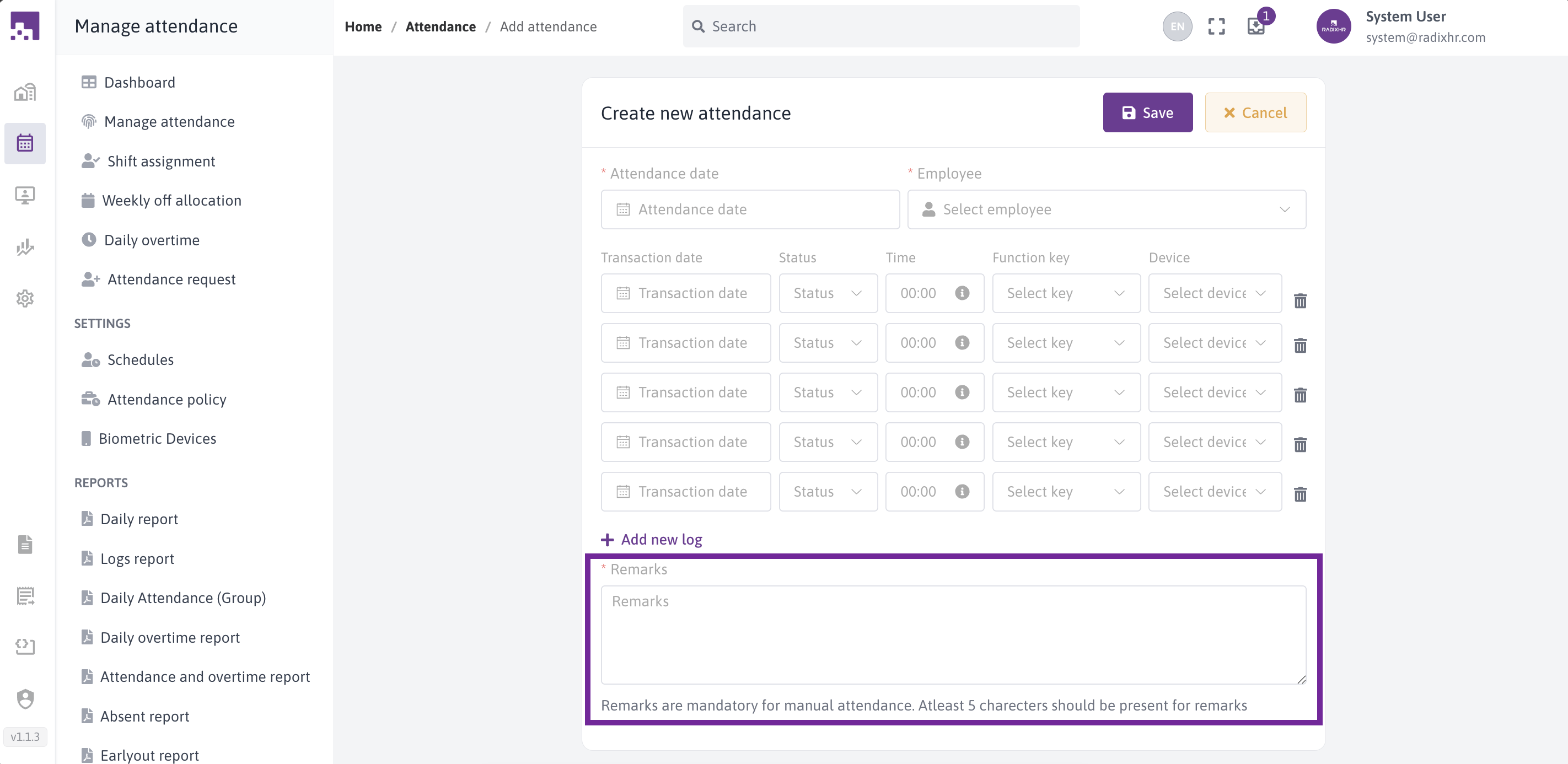
Task: Open notifications inbox with badge
Action: coord(1256,26)
